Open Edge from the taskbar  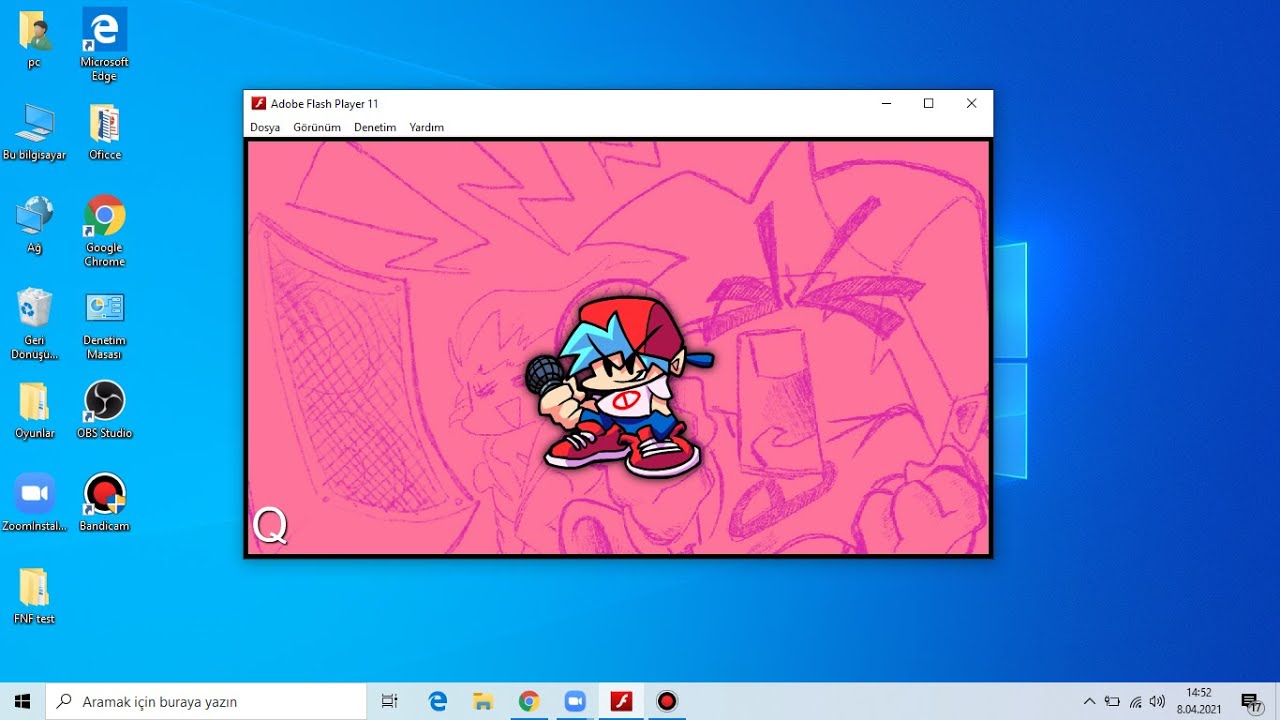[x=437, y=701]
